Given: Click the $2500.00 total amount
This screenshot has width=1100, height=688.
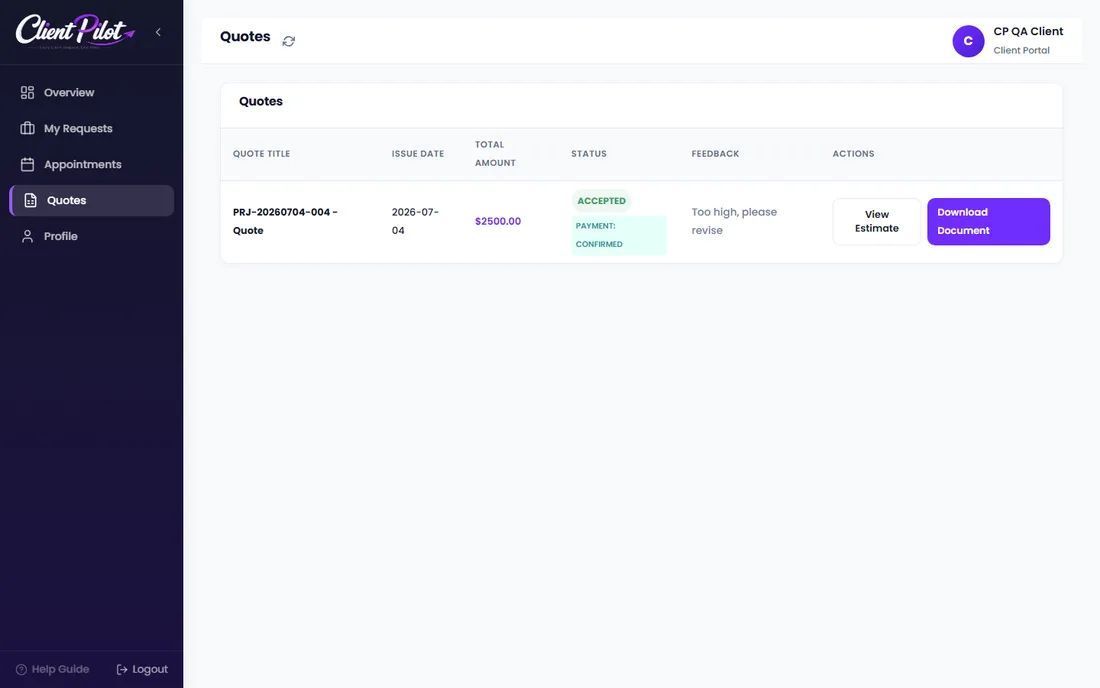Looking at the screenshot, I should [497, 222].
